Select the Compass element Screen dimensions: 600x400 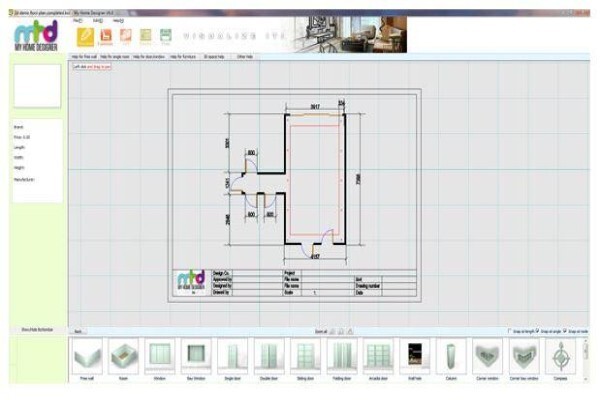coord(561,356)
